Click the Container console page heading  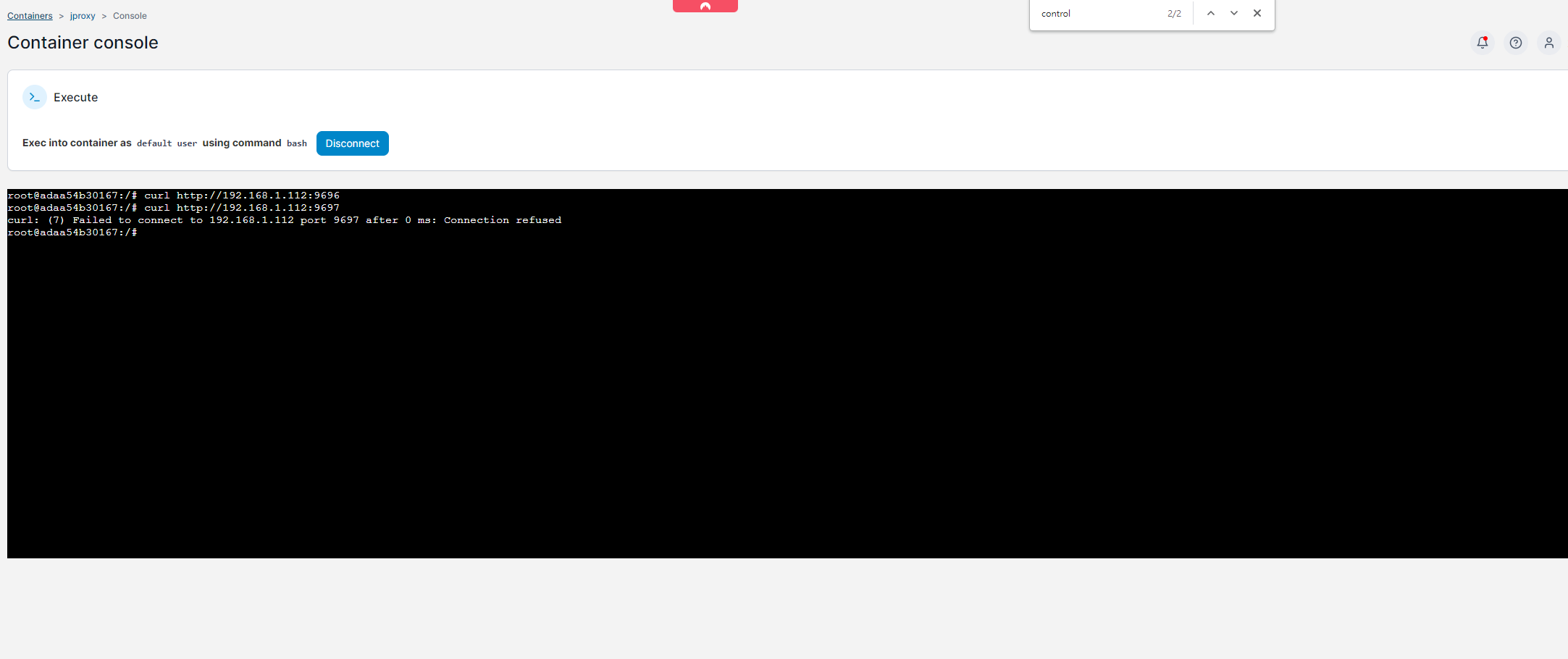coord(82,42)
